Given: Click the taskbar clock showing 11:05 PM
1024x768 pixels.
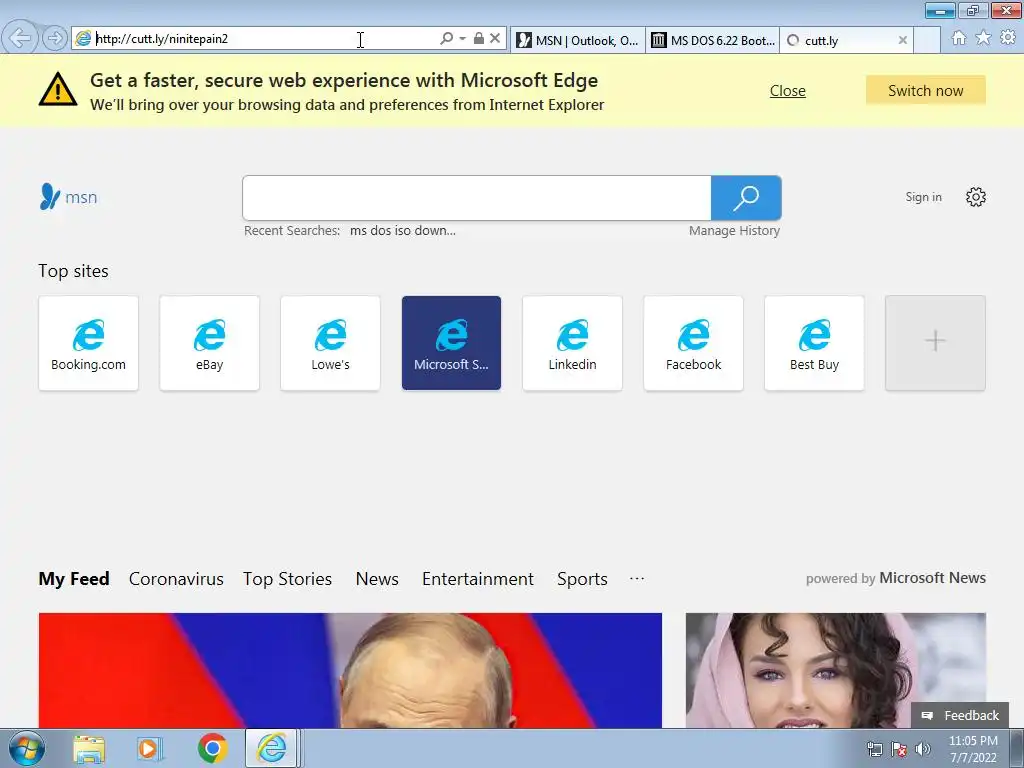Looking at the screenshot, I should (x=973, y=748).
